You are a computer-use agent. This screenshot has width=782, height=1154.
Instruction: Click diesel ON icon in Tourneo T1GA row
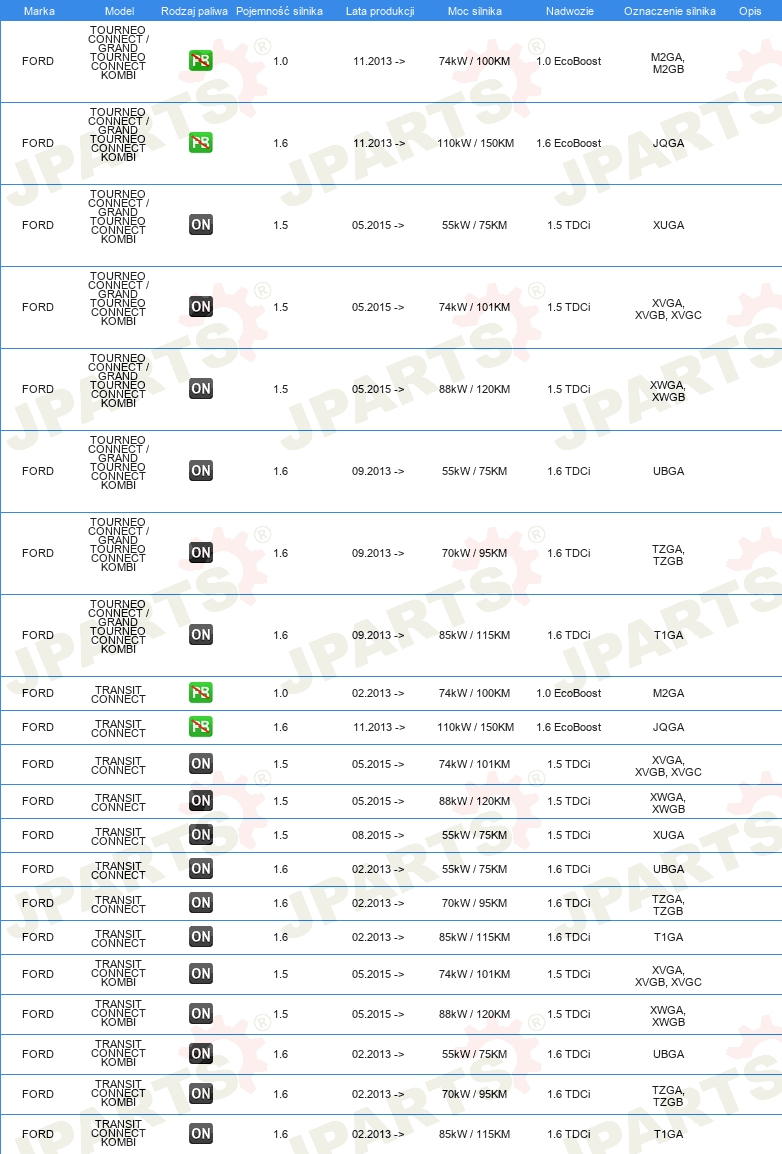pos(201,634)
